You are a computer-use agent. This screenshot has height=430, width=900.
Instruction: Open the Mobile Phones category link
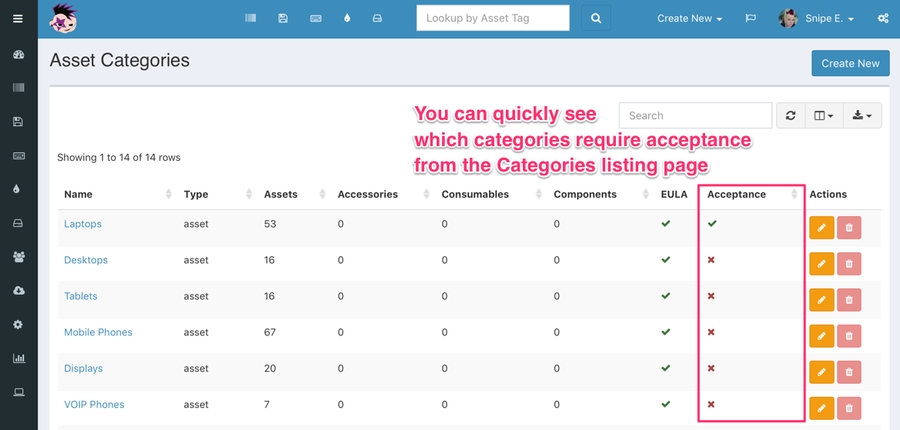98,332
